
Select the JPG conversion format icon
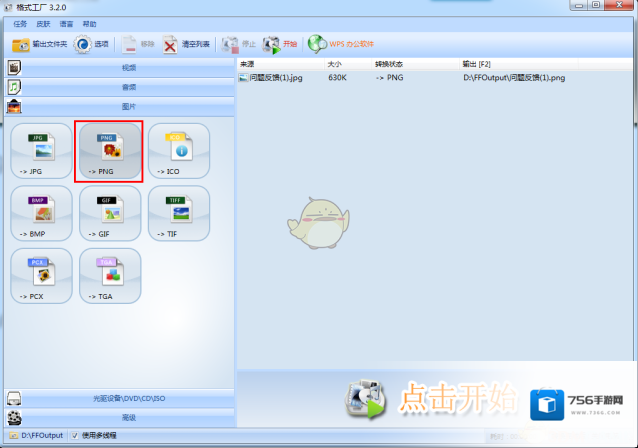[40, 151]
